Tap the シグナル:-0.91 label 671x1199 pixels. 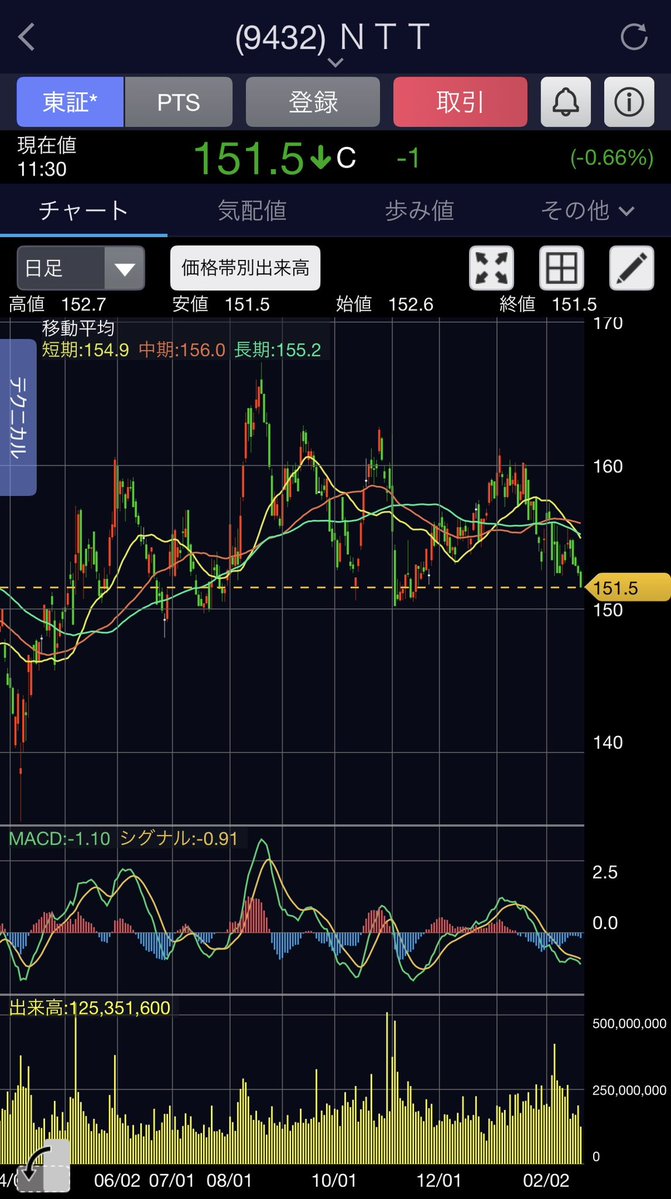(x=179, y=838)
